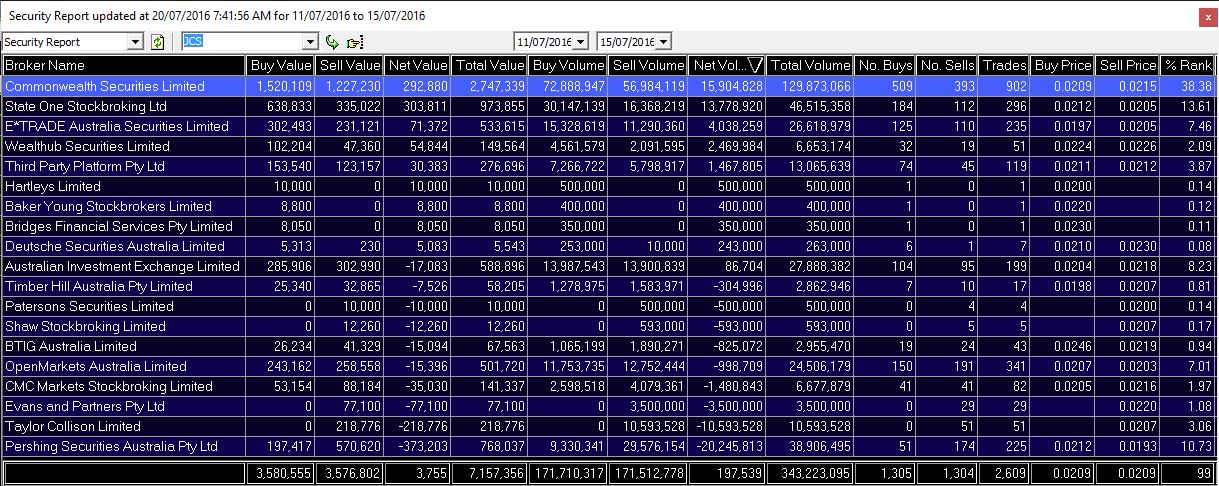Sort by Total Value column header
This screenshot has height=486, width=1219.
pyautogui.click(x=491, y=65)
